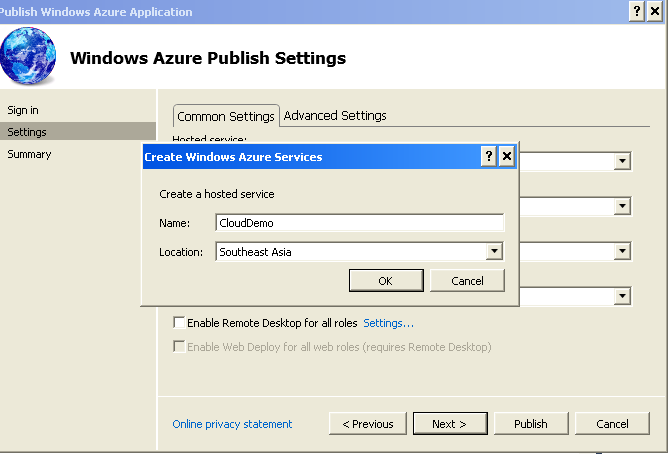This screenshot has width=668, height=454.
Task: Click the Windows Azure Publish Settings heading
Action: tap(208, 58)
